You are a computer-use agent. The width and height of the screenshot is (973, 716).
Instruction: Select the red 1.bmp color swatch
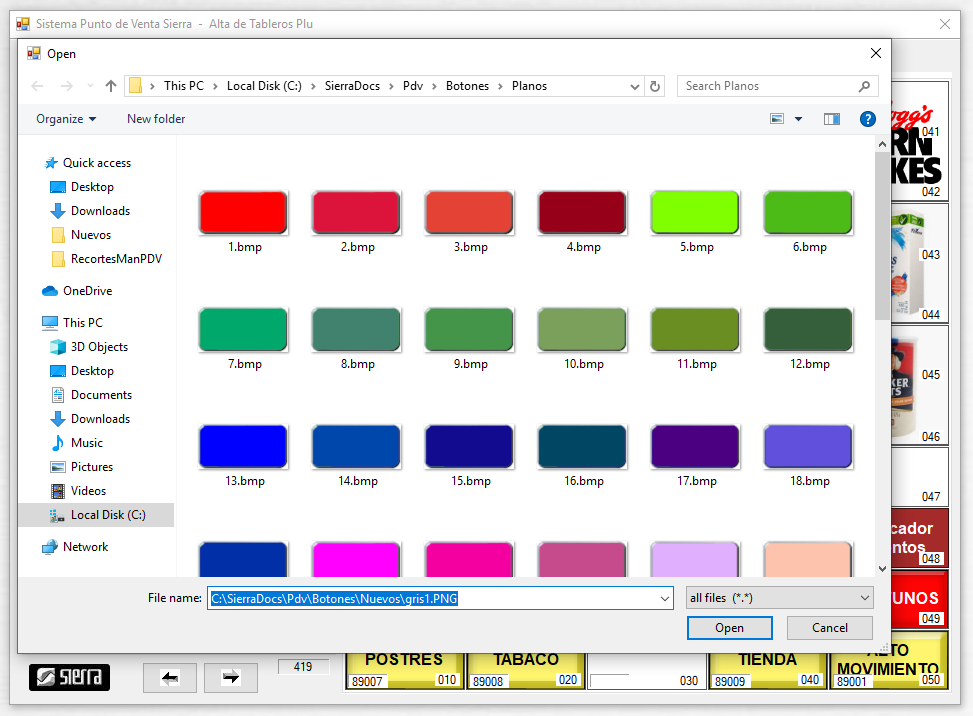pos(243,212)
